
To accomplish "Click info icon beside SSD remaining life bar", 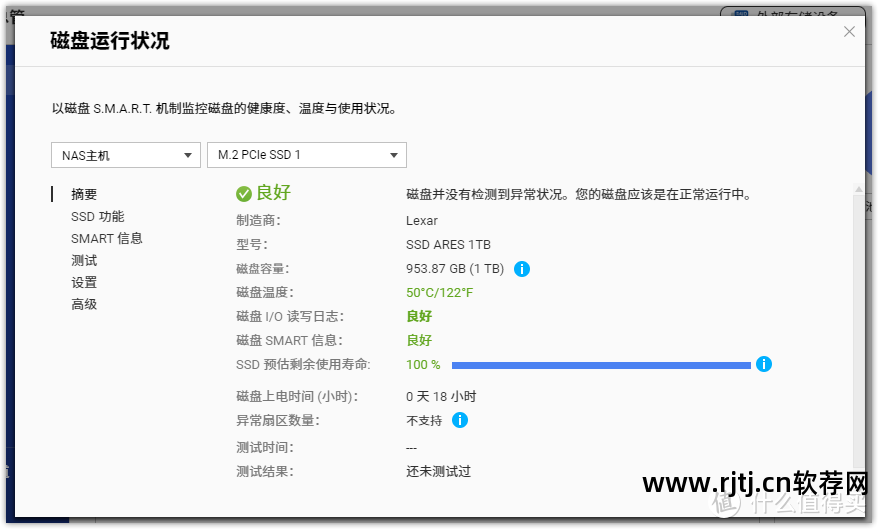I will 764,364.
